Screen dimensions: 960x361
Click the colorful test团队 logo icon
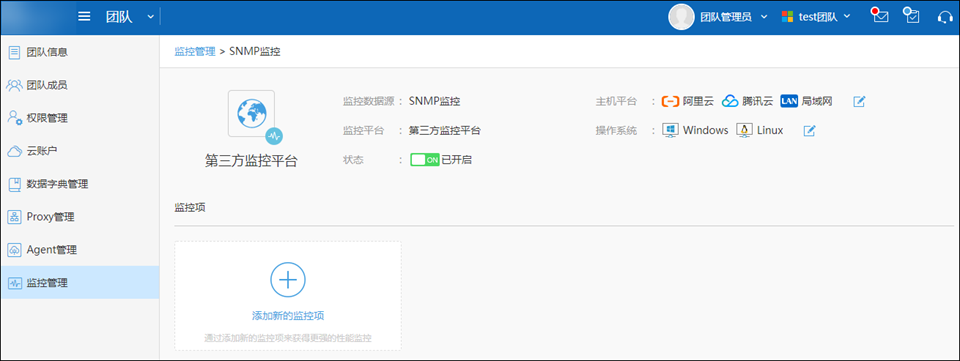[787, 17]
